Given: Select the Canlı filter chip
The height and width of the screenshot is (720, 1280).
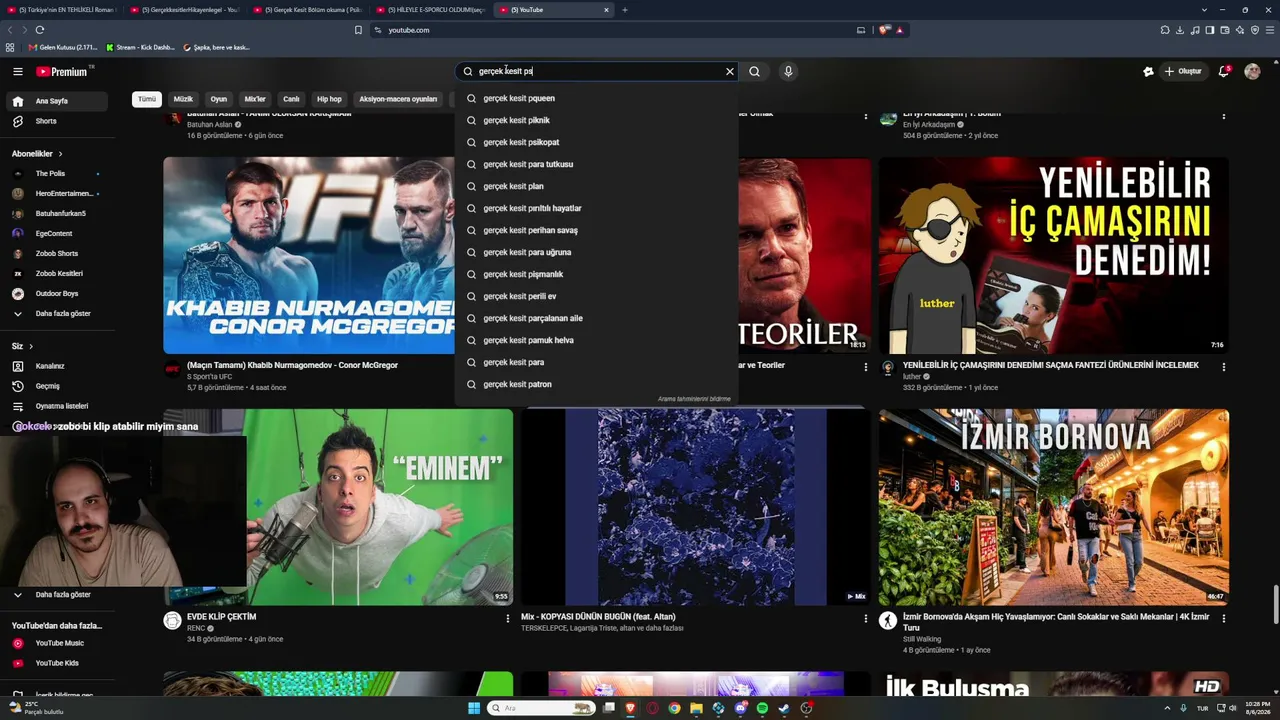Looking at the screenshot, I should pyautogui.click(x=291, y=99).
